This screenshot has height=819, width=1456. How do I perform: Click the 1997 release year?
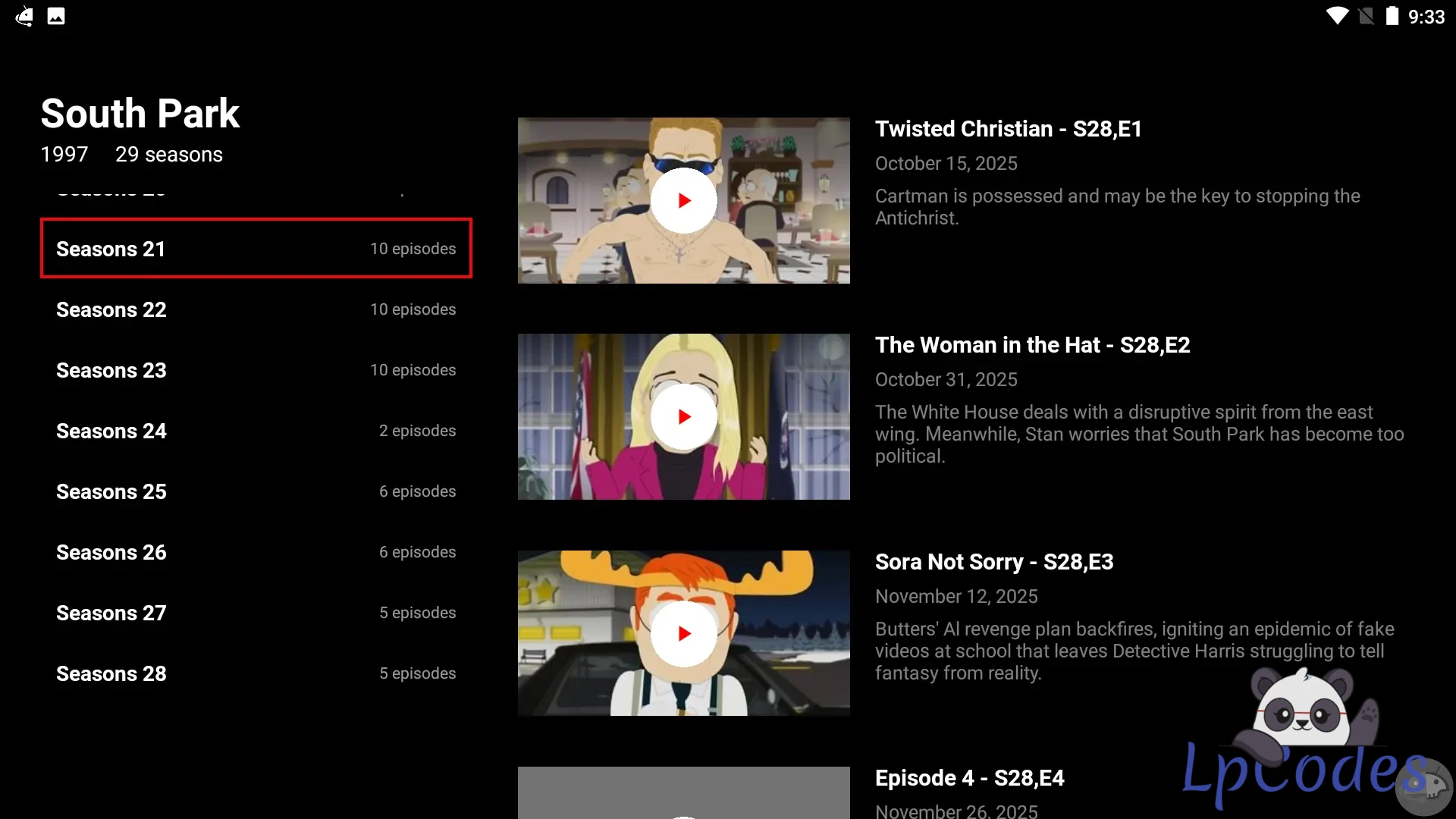(x=64, y=155)
